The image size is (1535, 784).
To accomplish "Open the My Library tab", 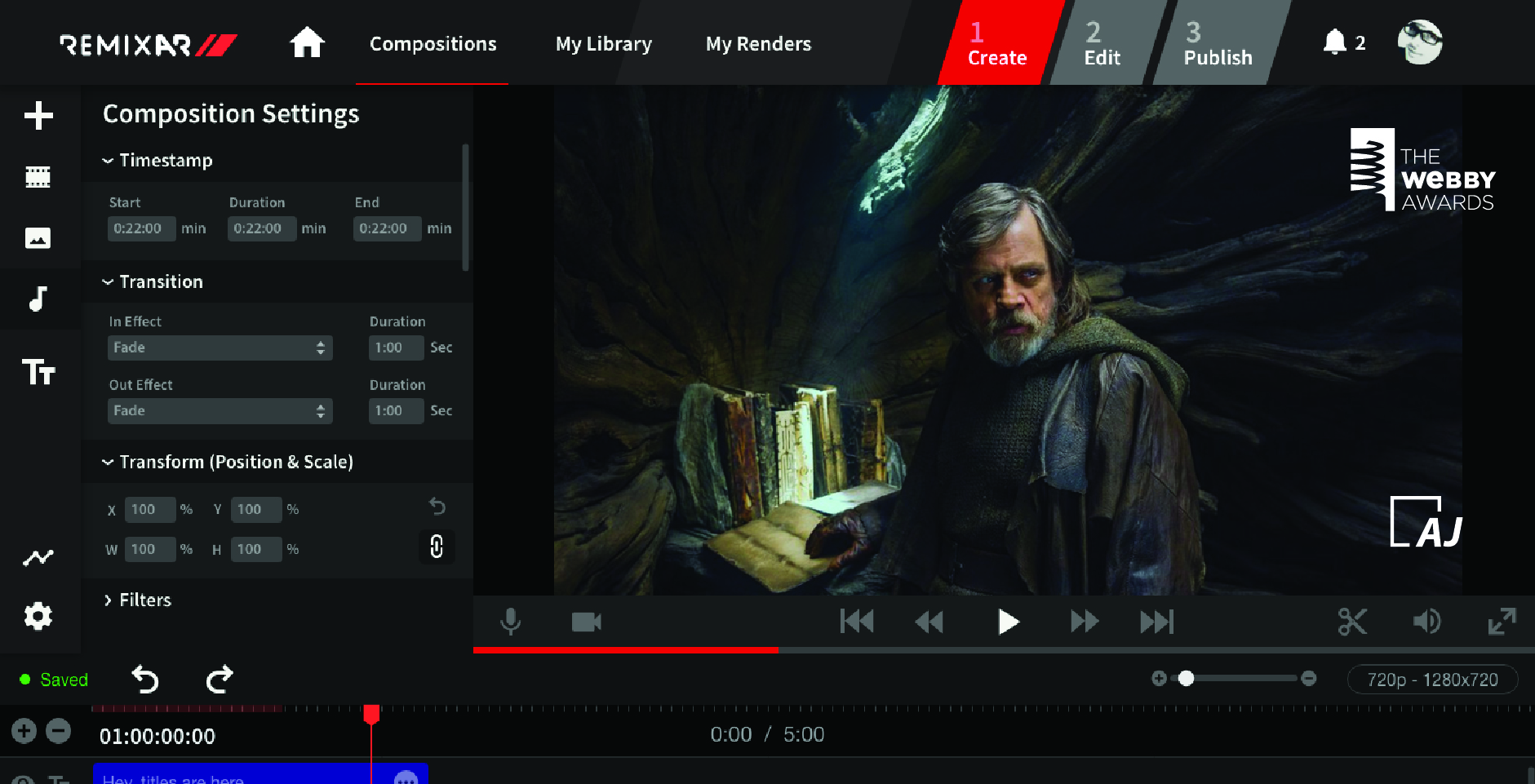I will [x=603, y=44].
